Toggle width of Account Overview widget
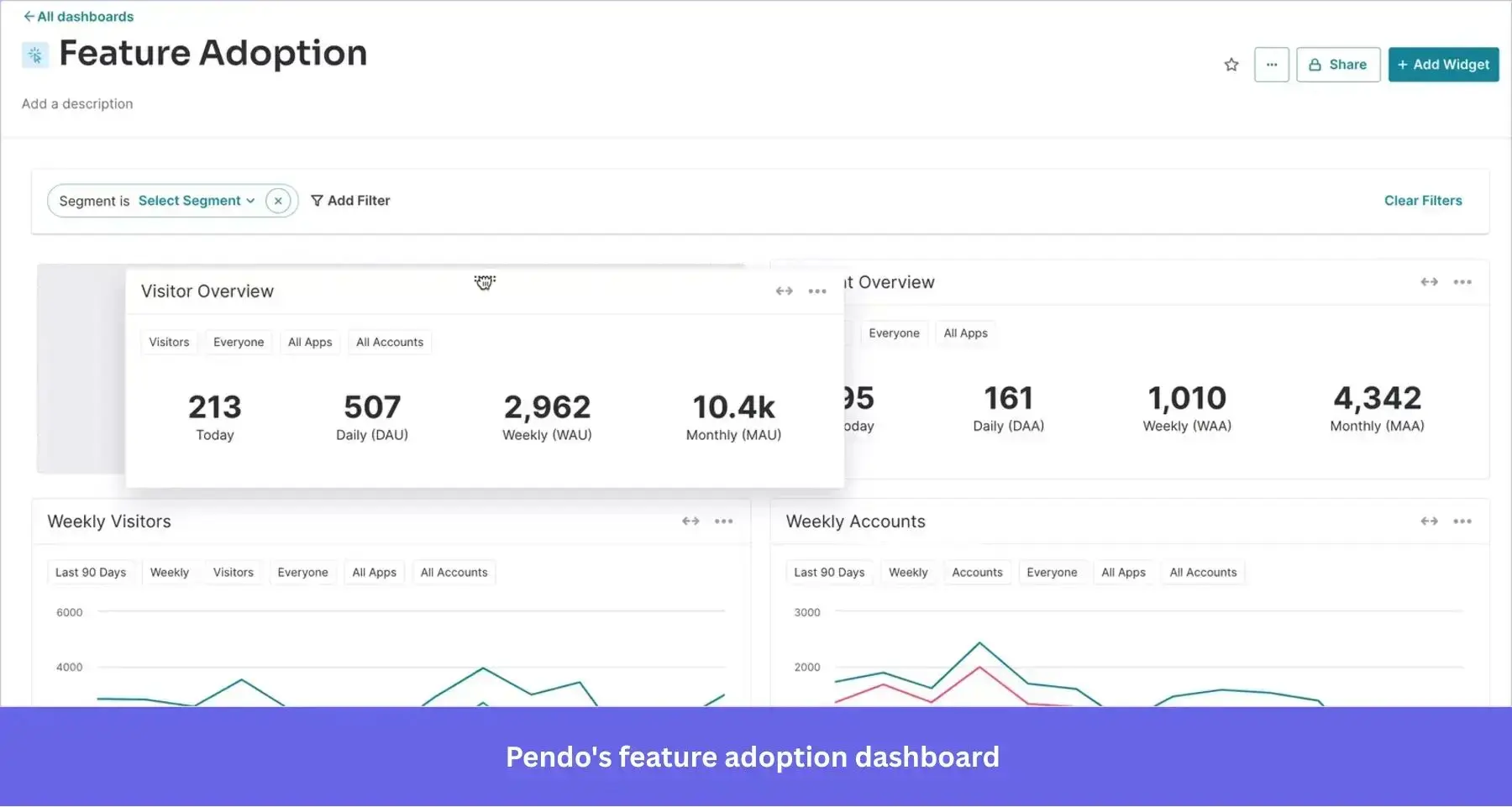Image resolution: width=1512 pixels, height=807 pixels. point(1430,282)
